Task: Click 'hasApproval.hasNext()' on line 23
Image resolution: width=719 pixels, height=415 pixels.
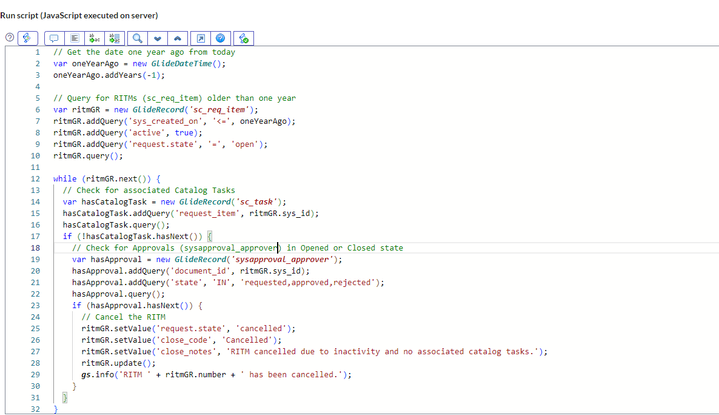Action: coord(139,305)
